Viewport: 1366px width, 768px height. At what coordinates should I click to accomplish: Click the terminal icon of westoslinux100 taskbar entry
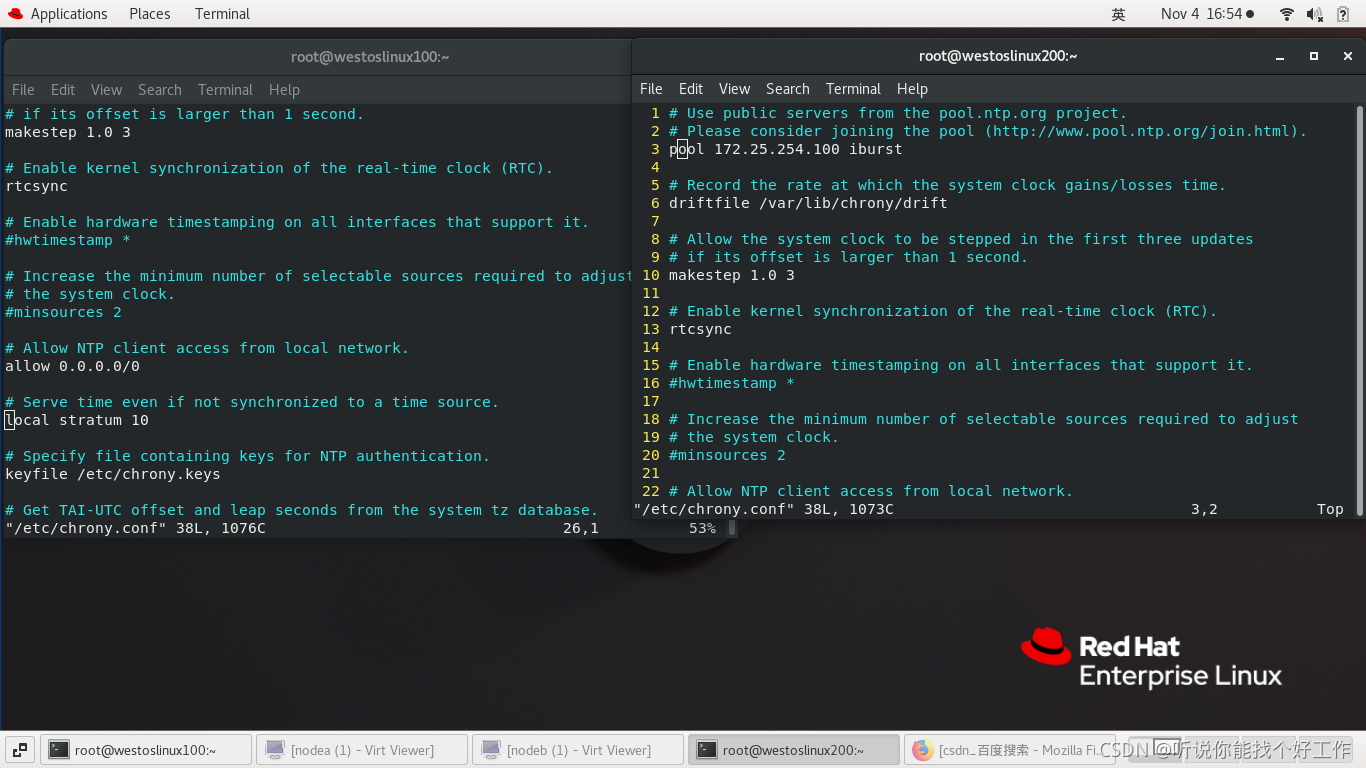(x=59, y=750)
